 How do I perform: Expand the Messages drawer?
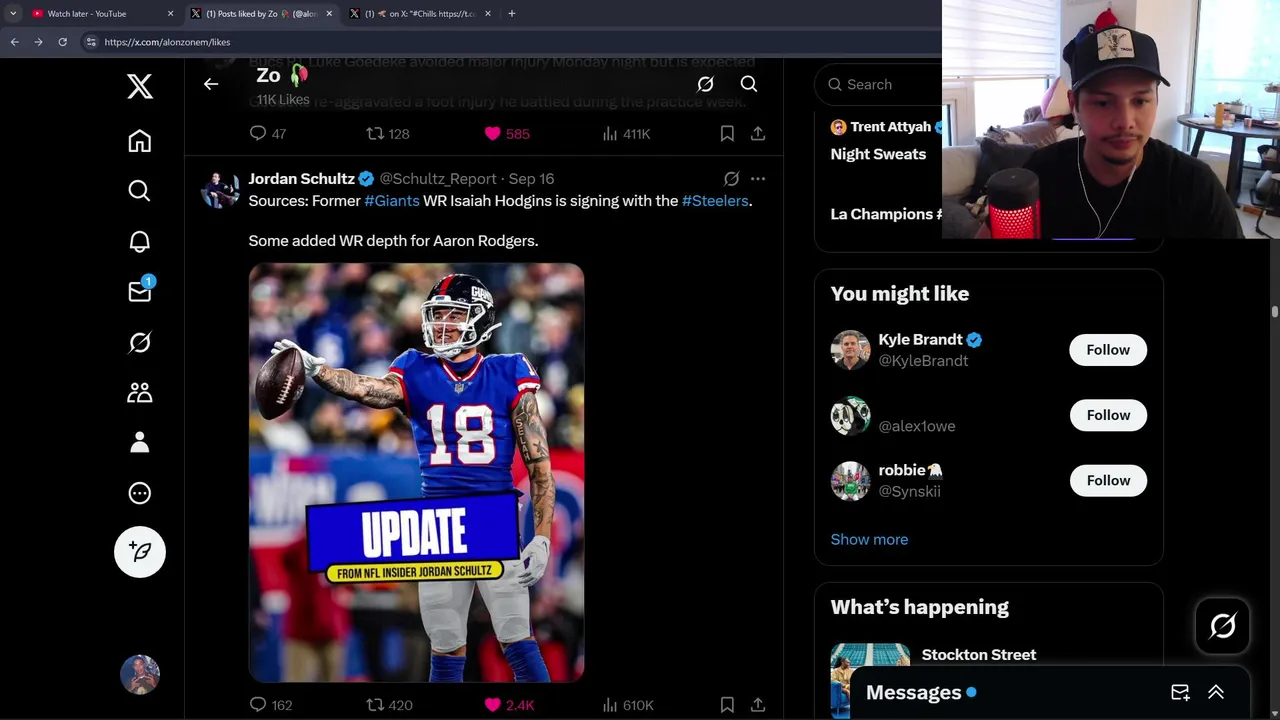(1216, 692)
